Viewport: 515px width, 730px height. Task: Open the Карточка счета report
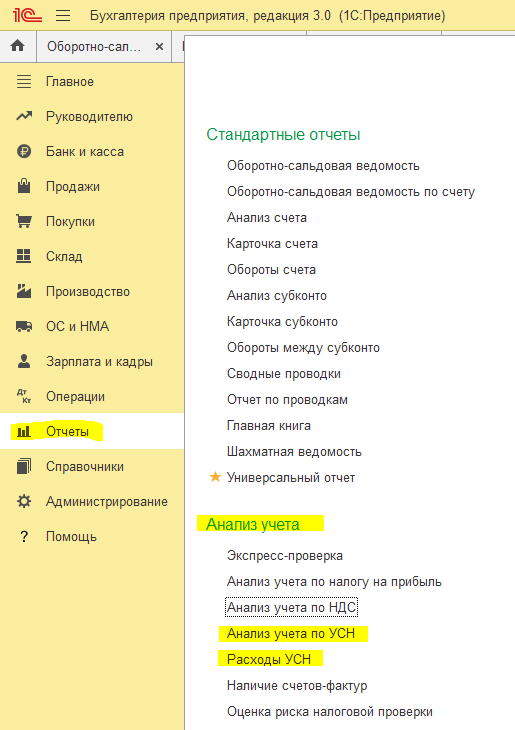272,243
